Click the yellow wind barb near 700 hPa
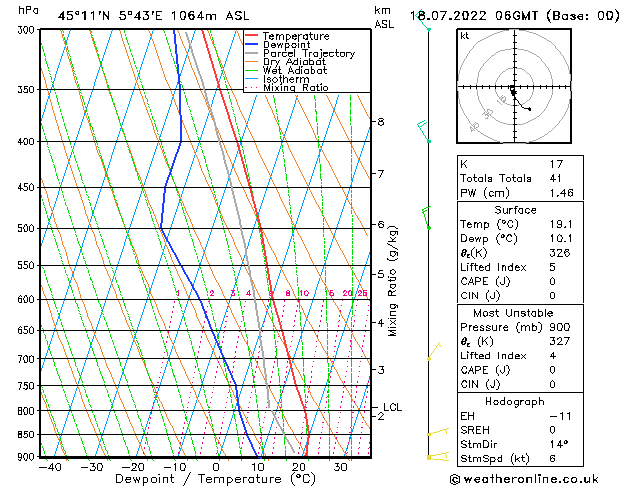This screenshot has height=486, width=629. click(433, 352)
